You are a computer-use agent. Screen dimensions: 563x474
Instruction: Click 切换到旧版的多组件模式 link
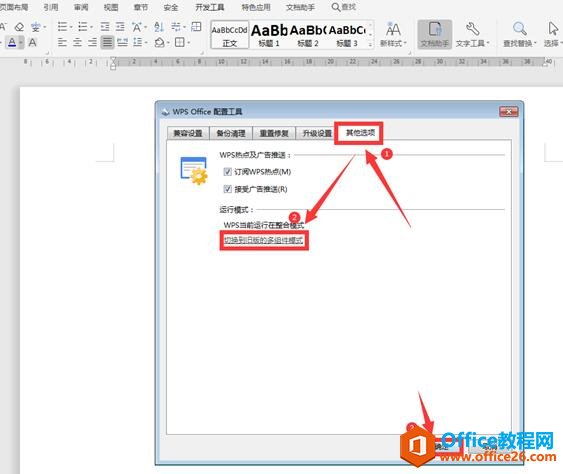click(x=264, y=240)
